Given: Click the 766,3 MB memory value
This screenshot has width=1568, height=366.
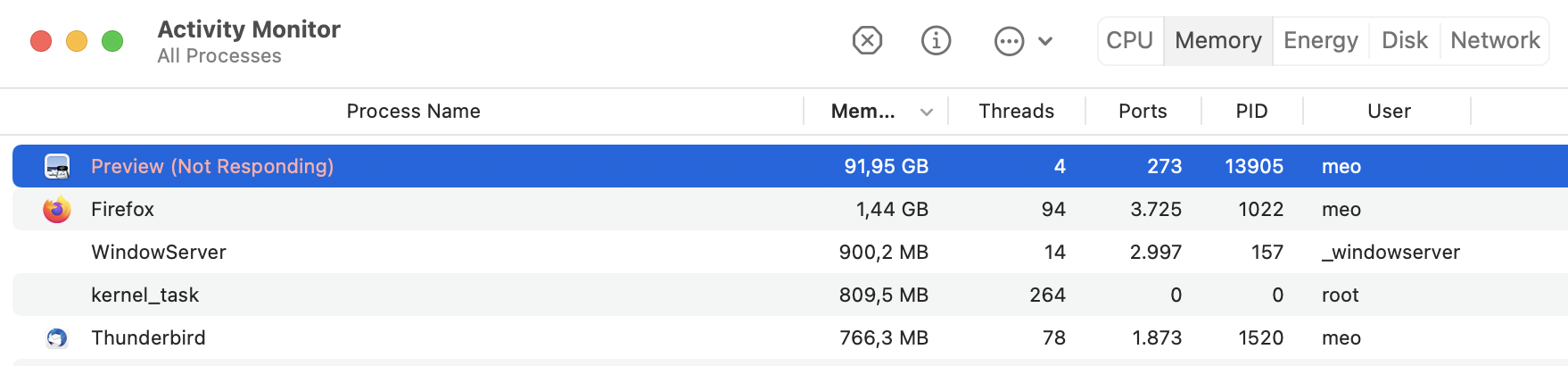Looking at the screenshot, I should coord(884,337).
